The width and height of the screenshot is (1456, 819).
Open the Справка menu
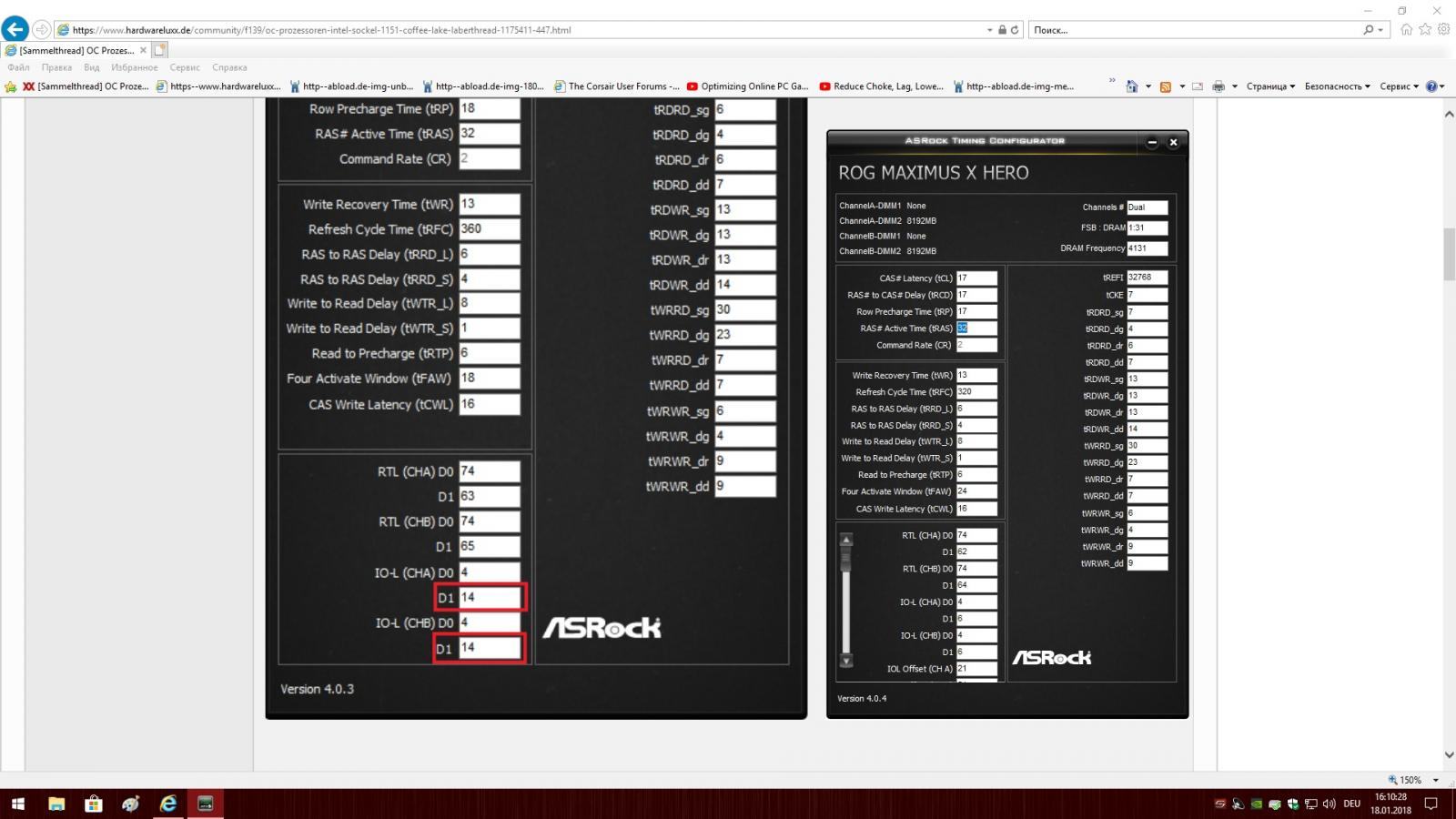229,67
